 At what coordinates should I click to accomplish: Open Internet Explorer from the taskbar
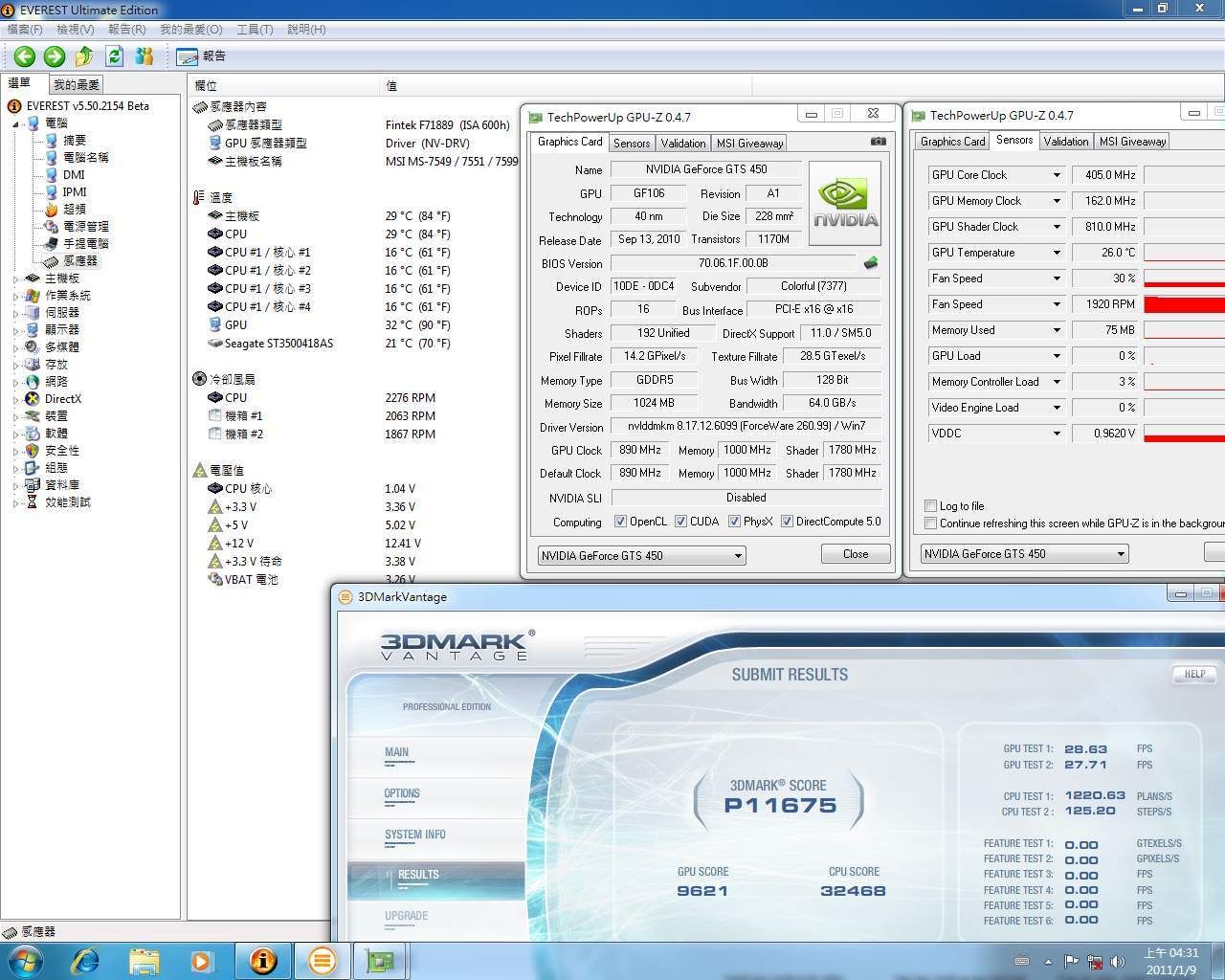pos(86,960)
